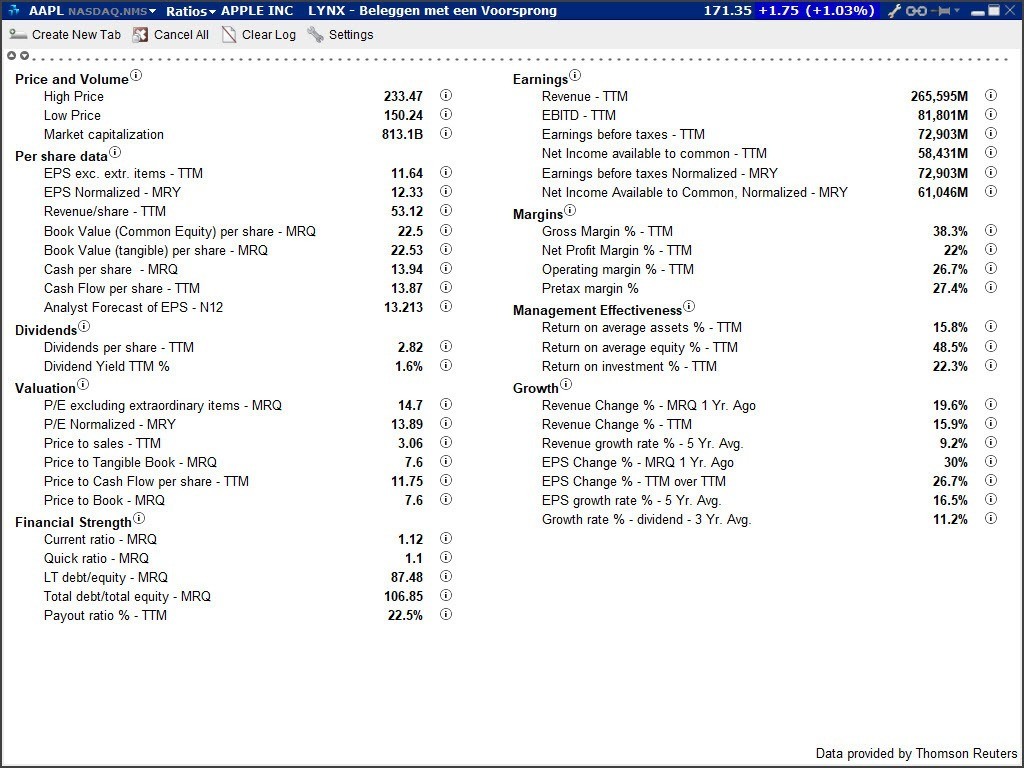
Task: Click the Net Income available to common value 58,431M
Action: 943,153
